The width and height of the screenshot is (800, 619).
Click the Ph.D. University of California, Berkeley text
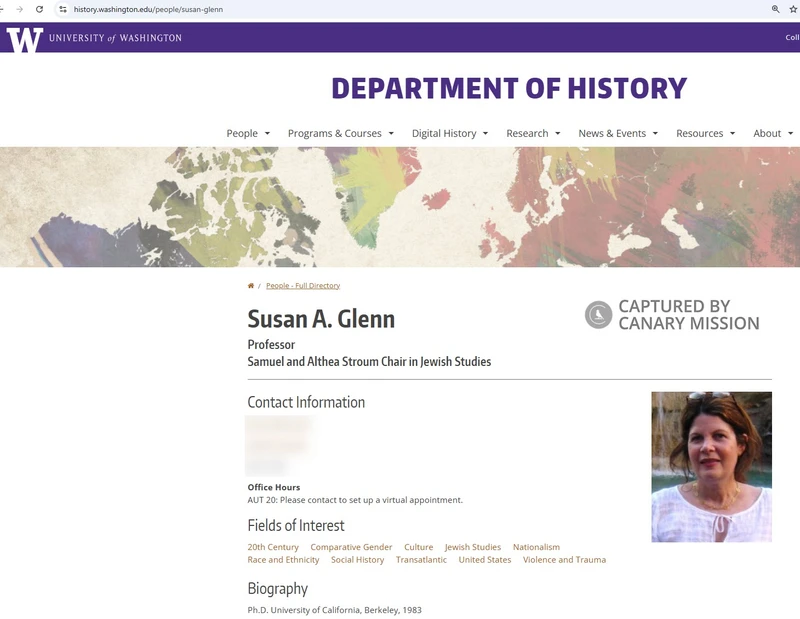(x=335, y=610)
